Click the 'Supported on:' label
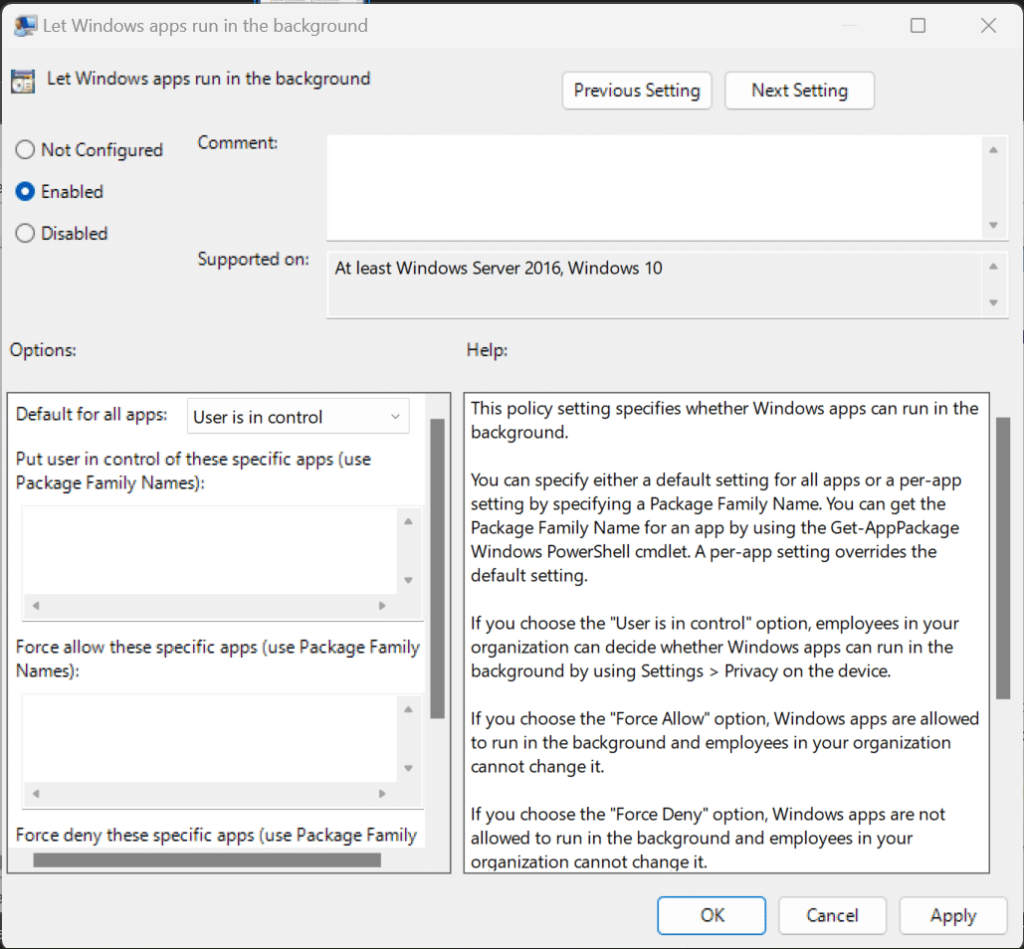Viewport: 1024px width, 949px height. pos(253,259)
